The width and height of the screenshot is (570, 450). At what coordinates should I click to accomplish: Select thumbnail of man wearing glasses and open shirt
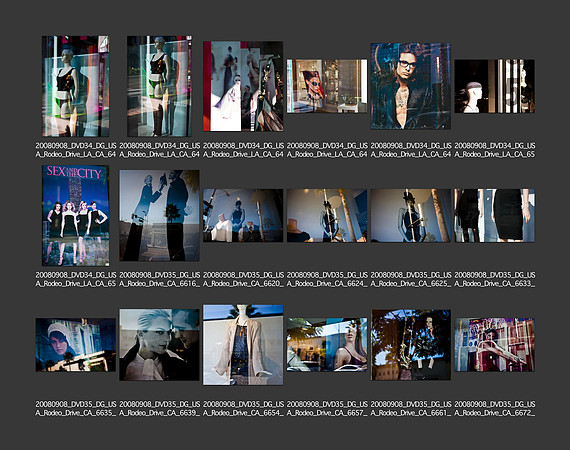coord(411,86)
